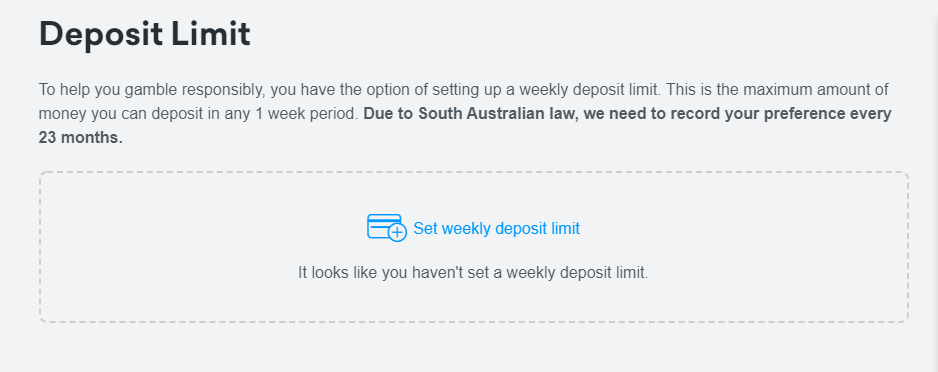Click the word 'Limit' in the heading

point(211,33)
